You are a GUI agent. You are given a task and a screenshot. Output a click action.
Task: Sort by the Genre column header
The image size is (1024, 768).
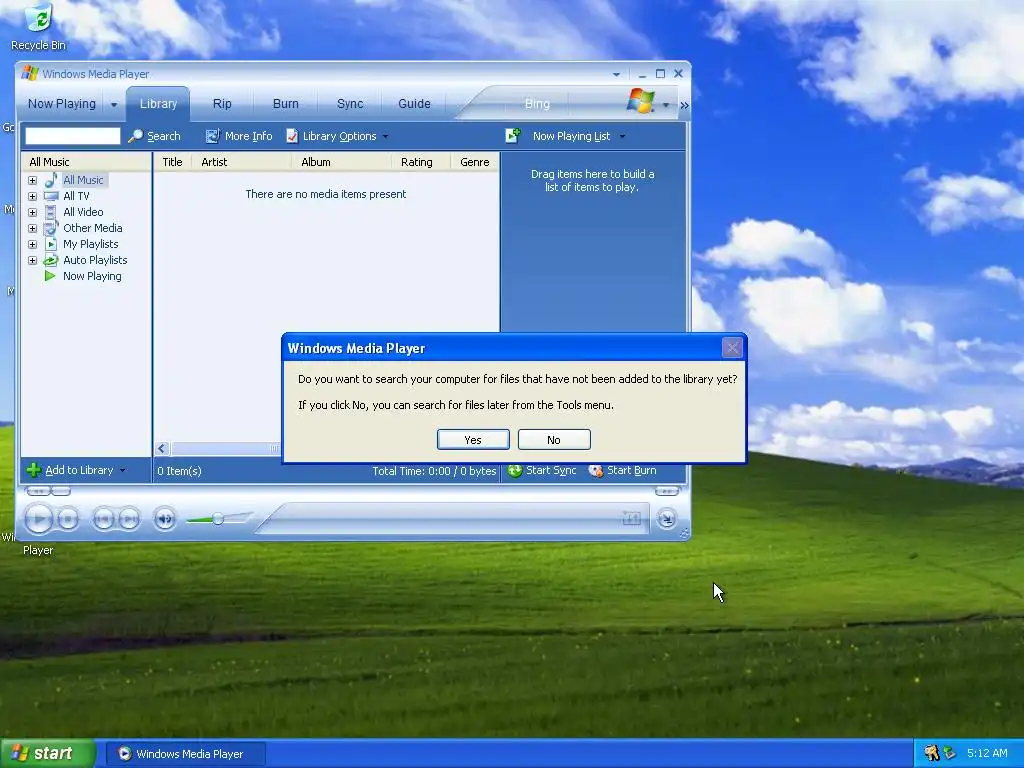click(475, 162)
